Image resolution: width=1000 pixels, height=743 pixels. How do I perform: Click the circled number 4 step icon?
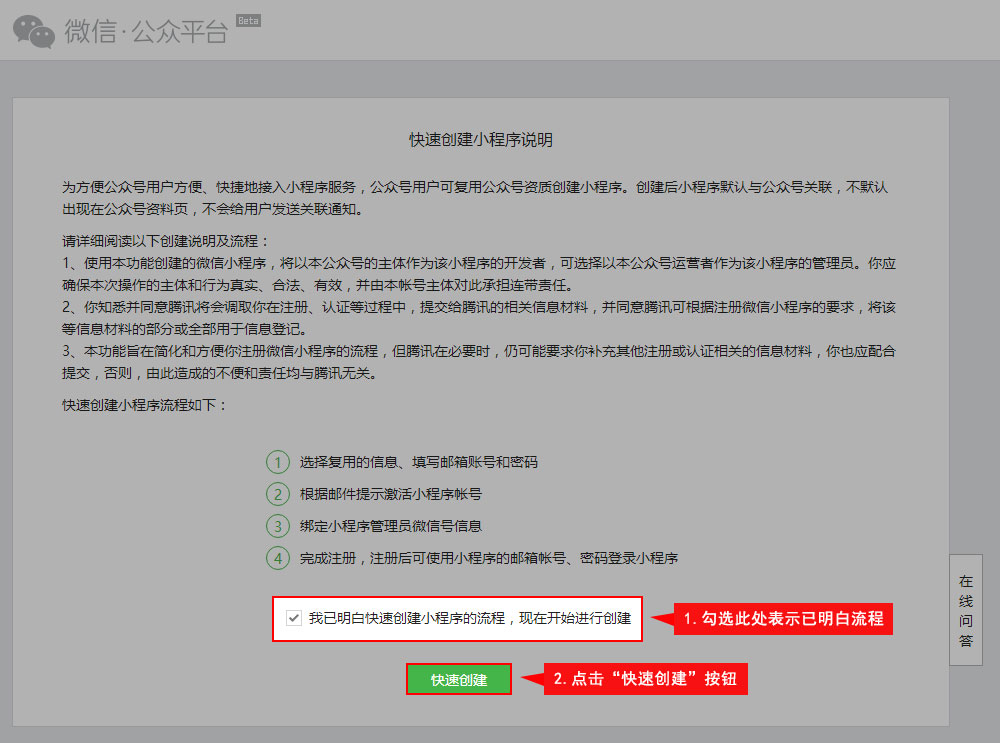point(277,558)
